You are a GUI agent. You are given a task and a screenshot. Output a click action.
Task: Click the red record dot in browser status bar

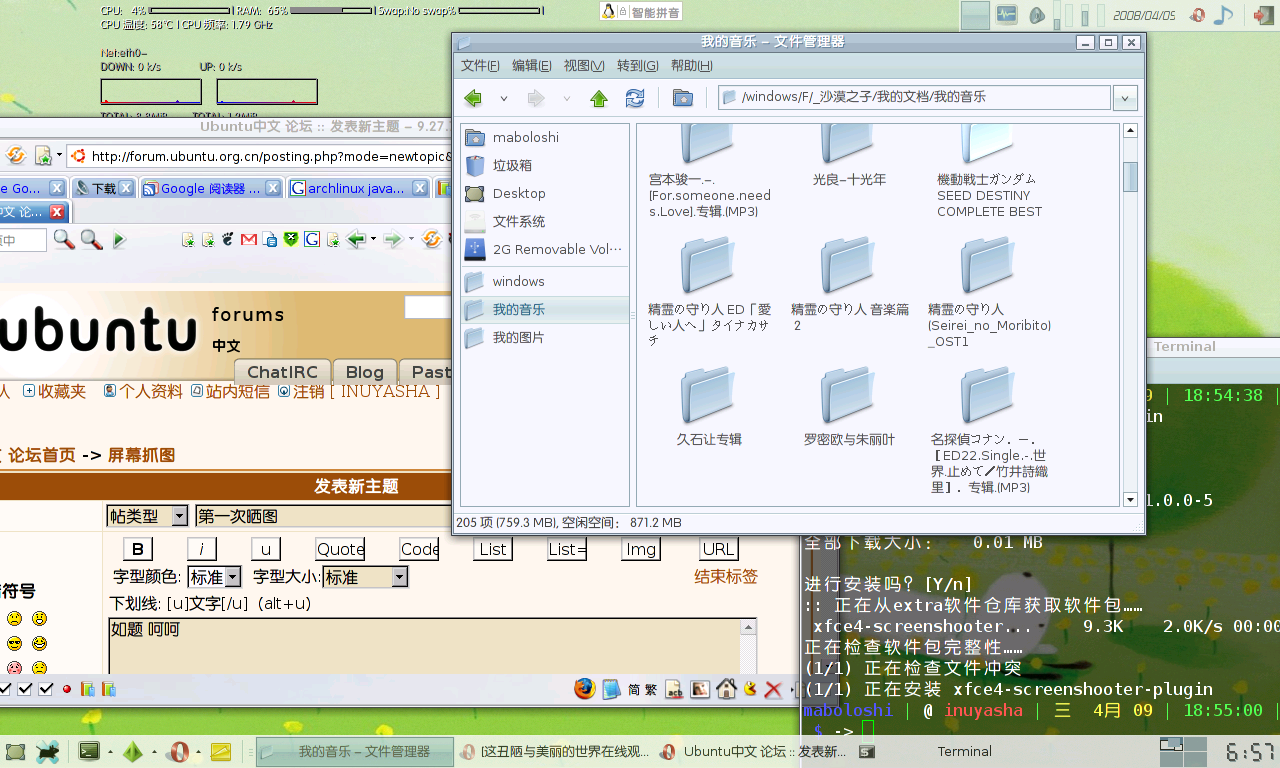point(67,689)
